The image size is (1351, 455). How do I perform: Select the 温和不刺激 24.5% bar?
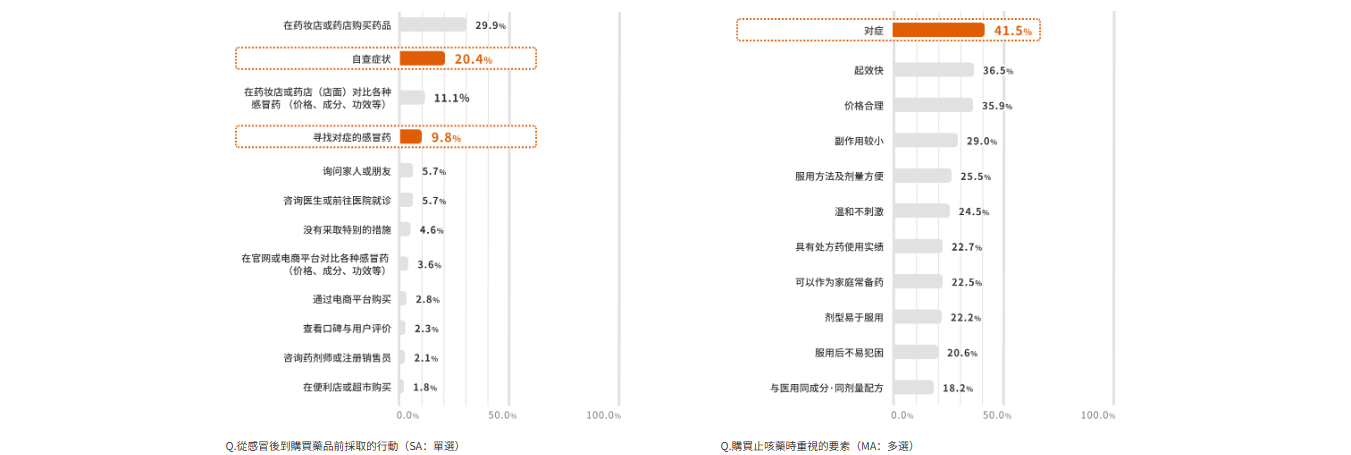pos(921,211)
